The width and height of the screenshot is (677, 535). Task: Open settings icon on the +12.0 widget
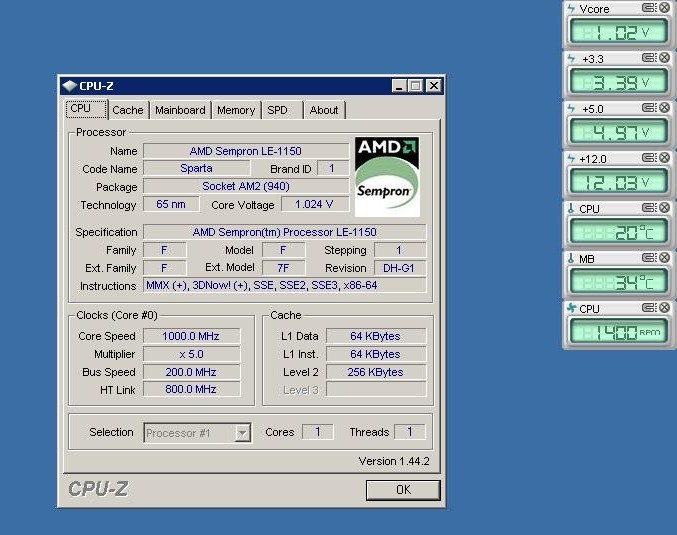pyautogui.click(x=648, y=158)
